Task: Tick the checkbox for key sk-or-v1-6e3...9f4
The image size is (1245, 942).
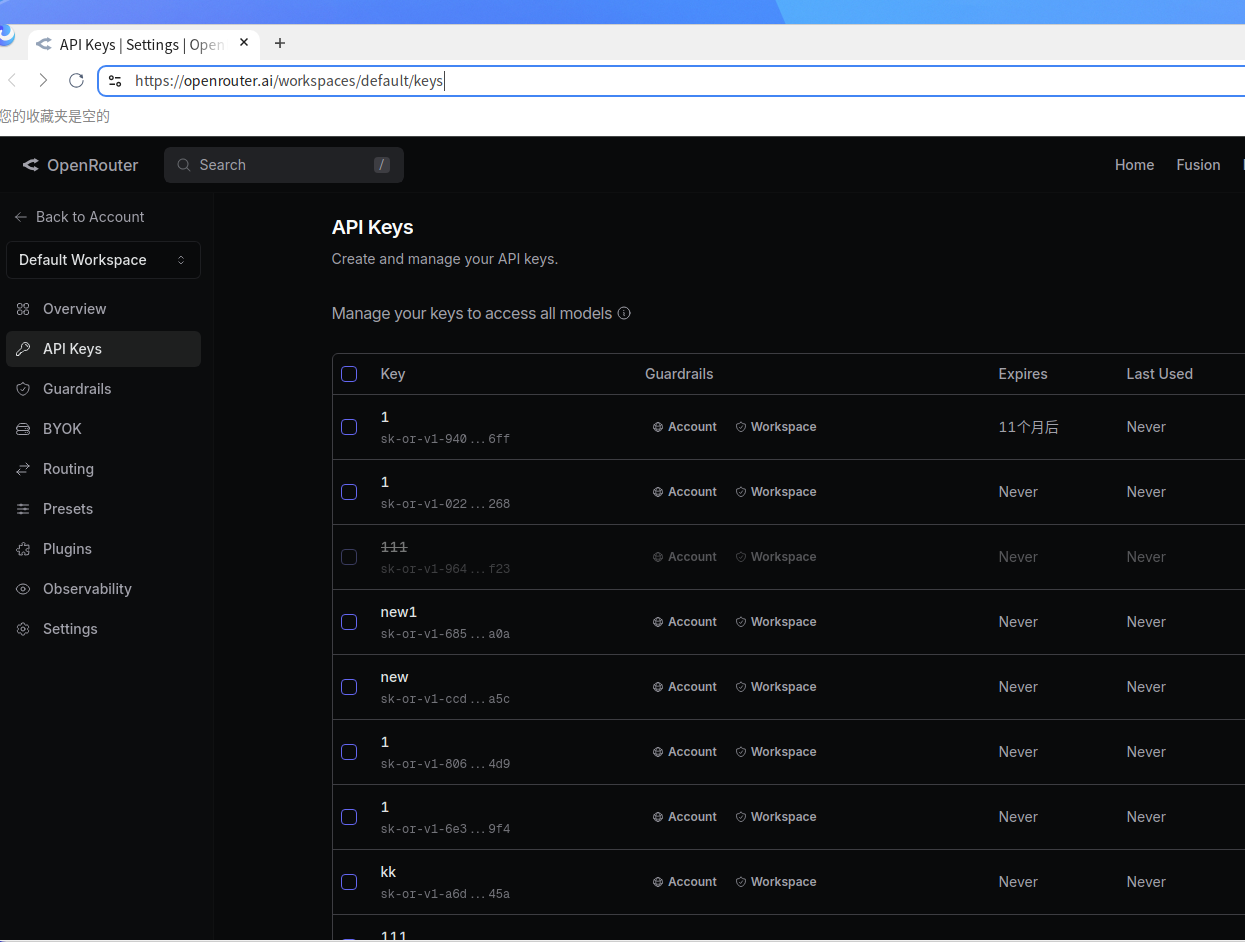Action: click(x=349, y=817)
